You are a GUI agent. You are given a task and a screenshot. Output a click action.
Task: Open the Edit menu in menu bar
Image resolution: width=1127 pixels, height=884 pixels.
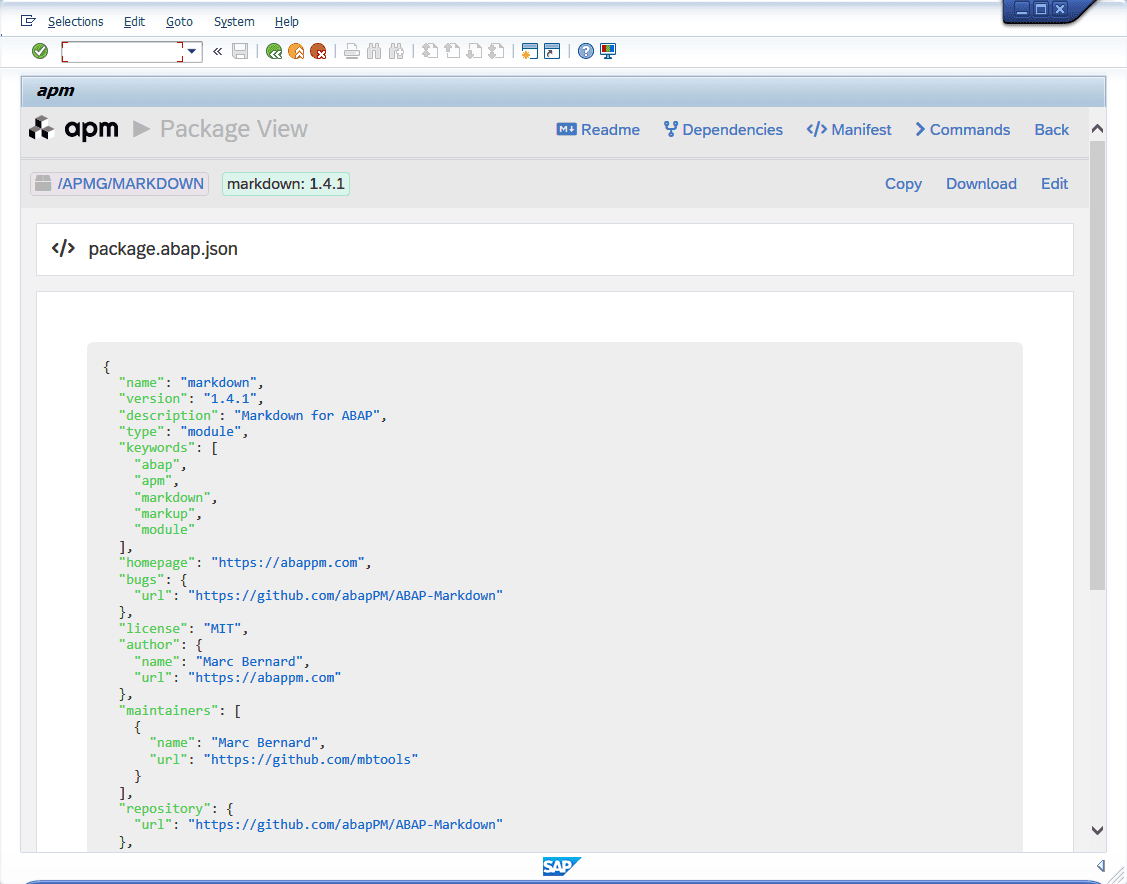(x=134, y=22)
